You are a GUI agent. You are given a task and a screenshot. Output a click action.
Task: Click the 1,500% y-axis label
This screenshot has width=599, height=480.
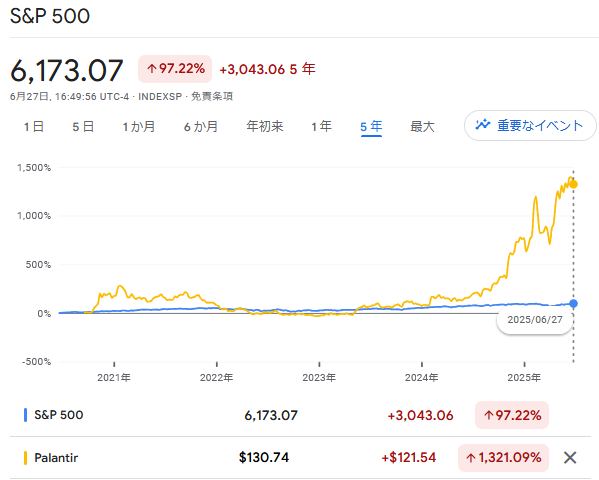tap(34, 167)
